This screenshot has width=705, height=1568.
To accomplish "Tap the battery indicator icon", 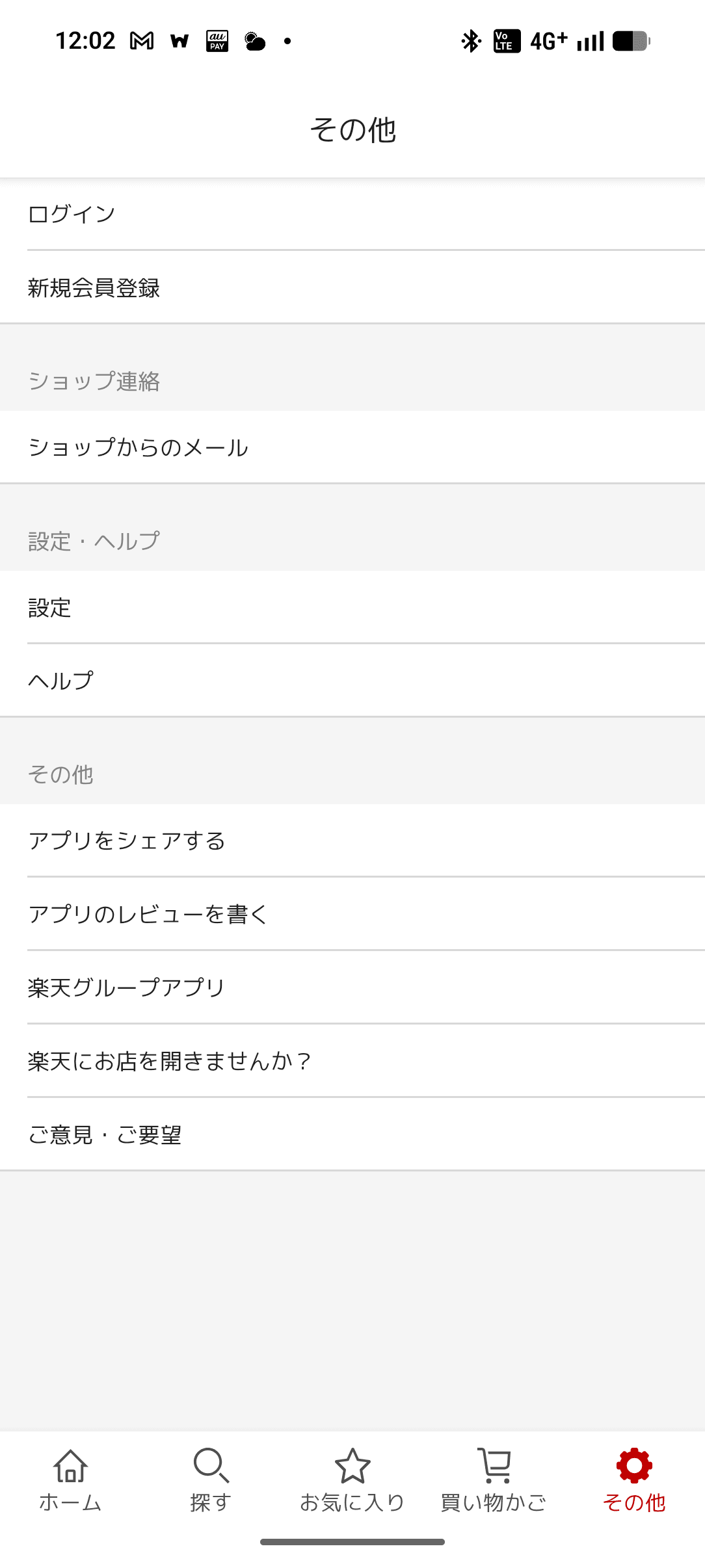I will coord(631,41).
